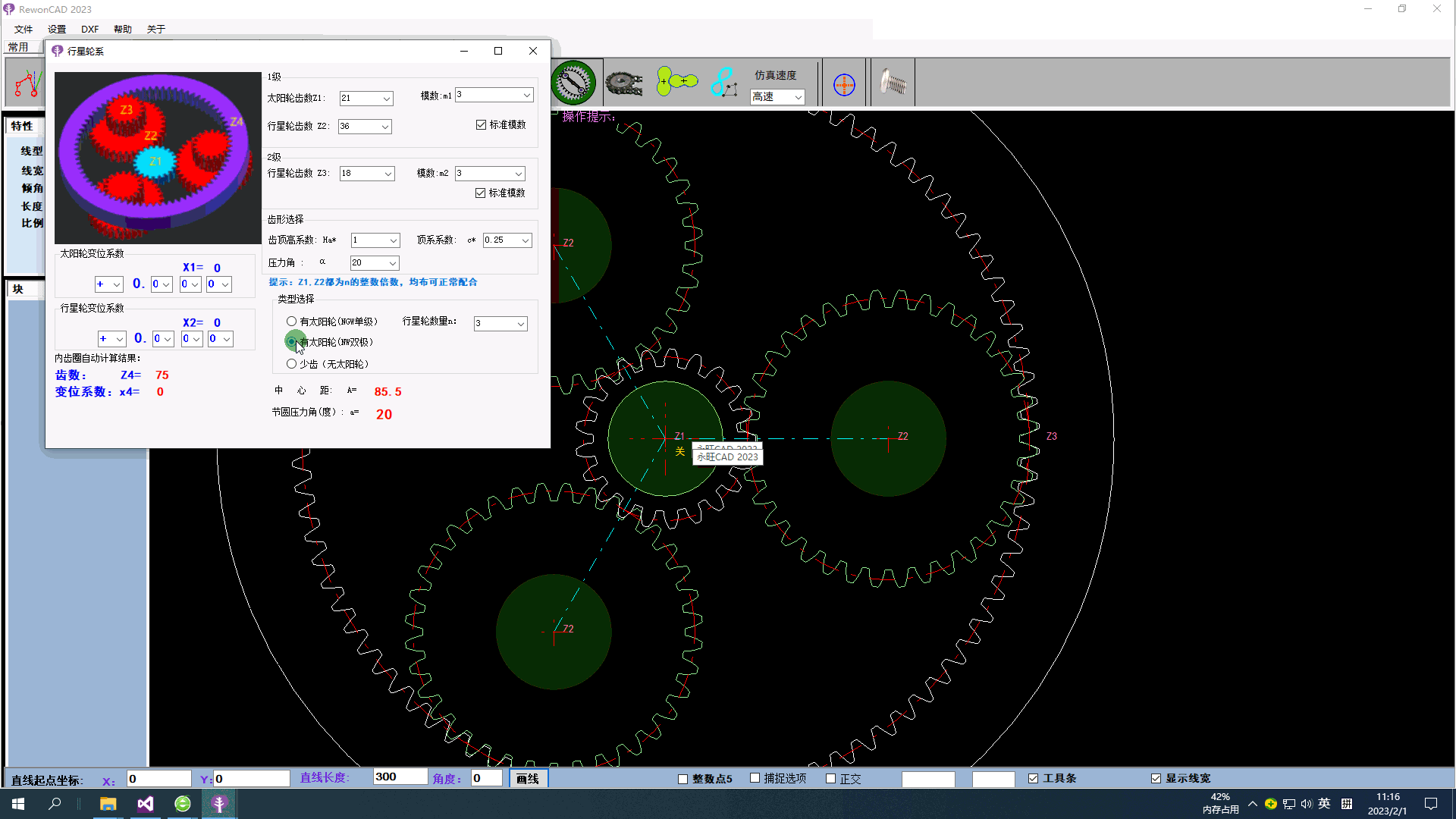Toggle the stage 1 standard module checkbox

481,124
